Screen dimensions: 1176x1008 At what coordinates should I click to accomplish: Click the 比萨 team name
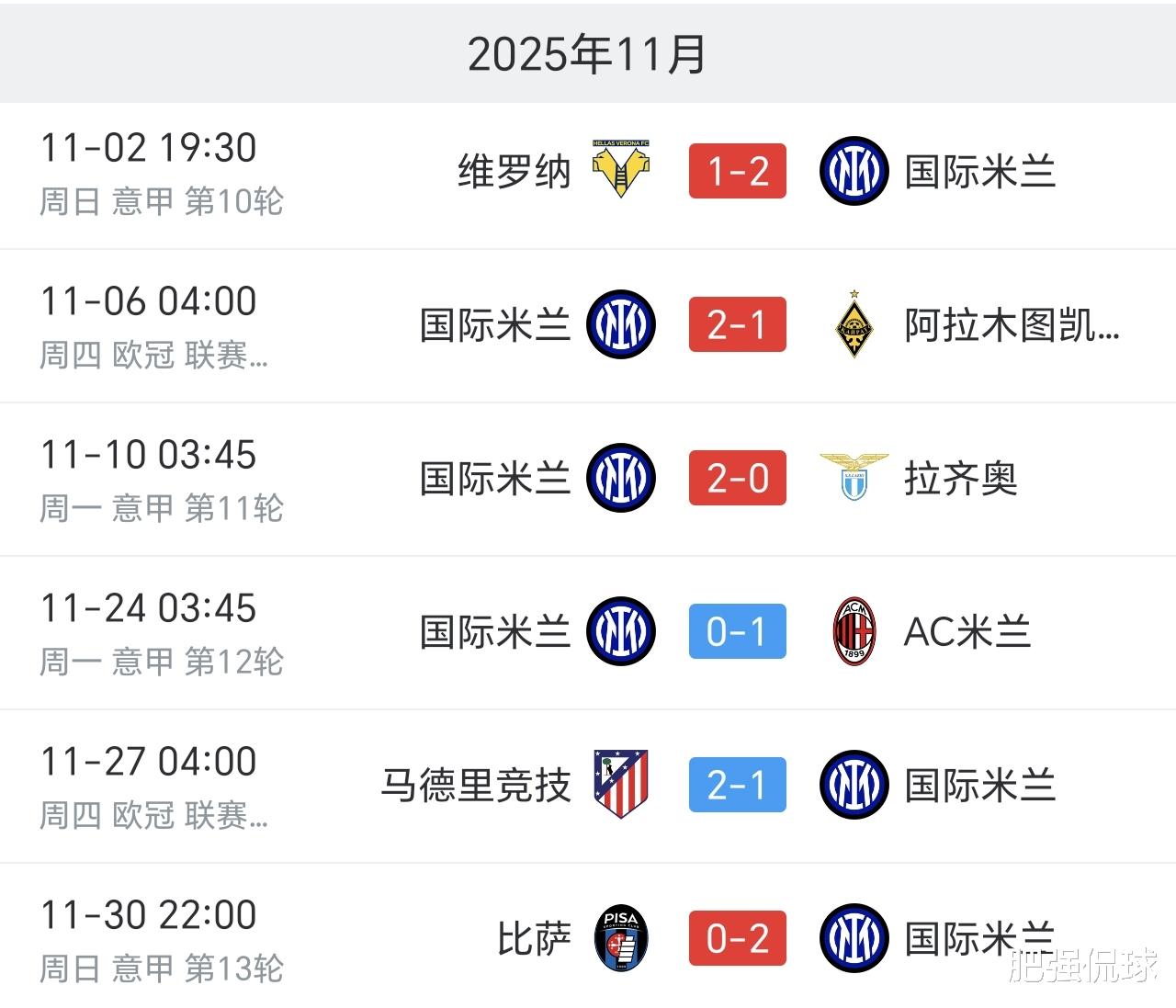534,939
